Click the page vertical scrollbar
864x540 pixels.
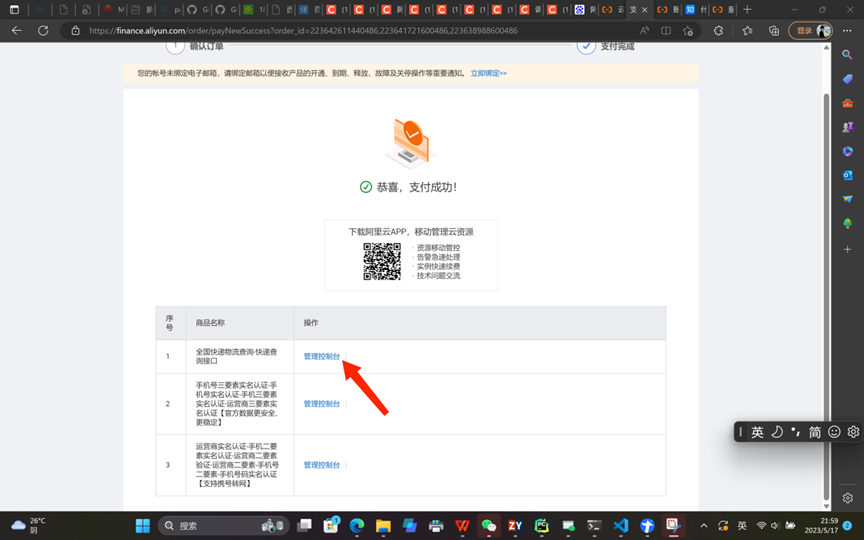pos(826,298)
